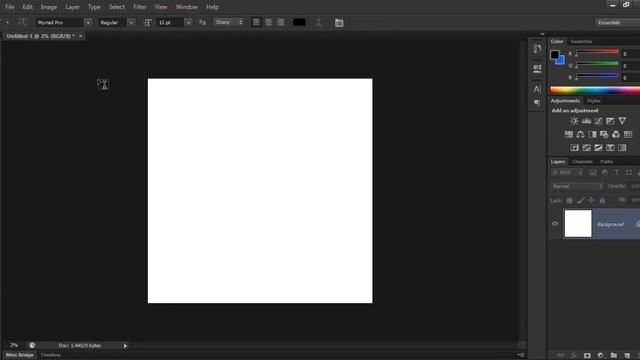Open the Window menu
This screenshot has width=640, height=360.
187,7
